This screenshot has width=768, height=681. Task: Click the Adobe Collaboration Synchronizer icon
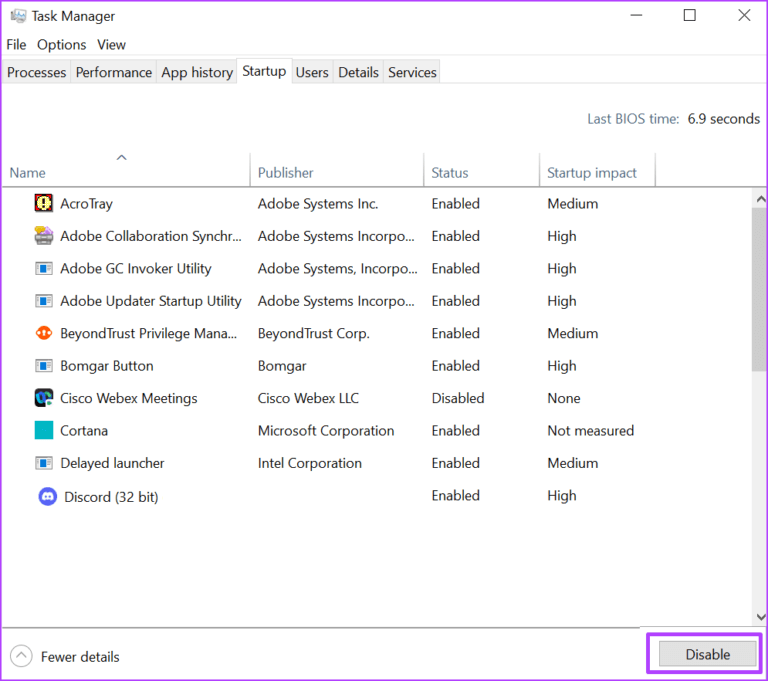[44, 236]
